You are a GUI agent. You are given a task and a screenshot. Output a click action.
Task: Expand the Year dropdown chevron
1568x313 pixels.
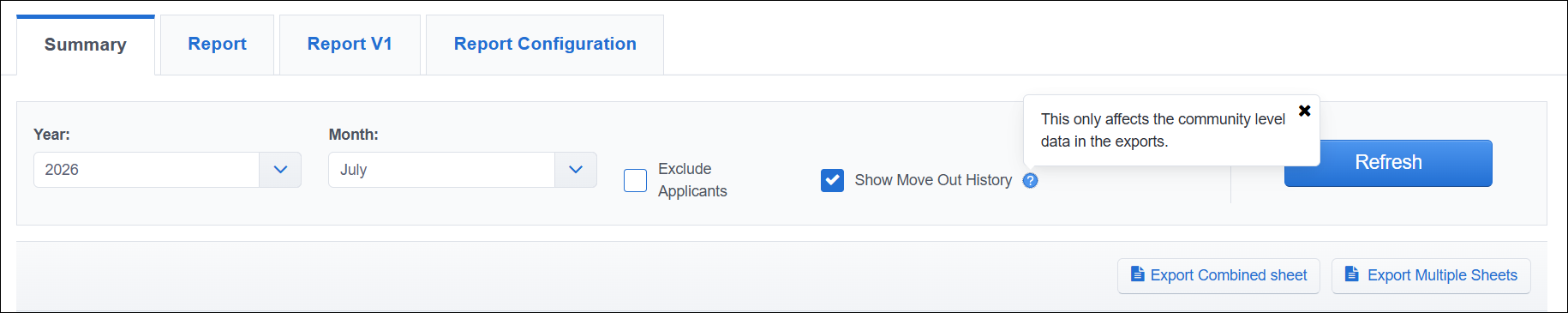(x=280, y=170)
